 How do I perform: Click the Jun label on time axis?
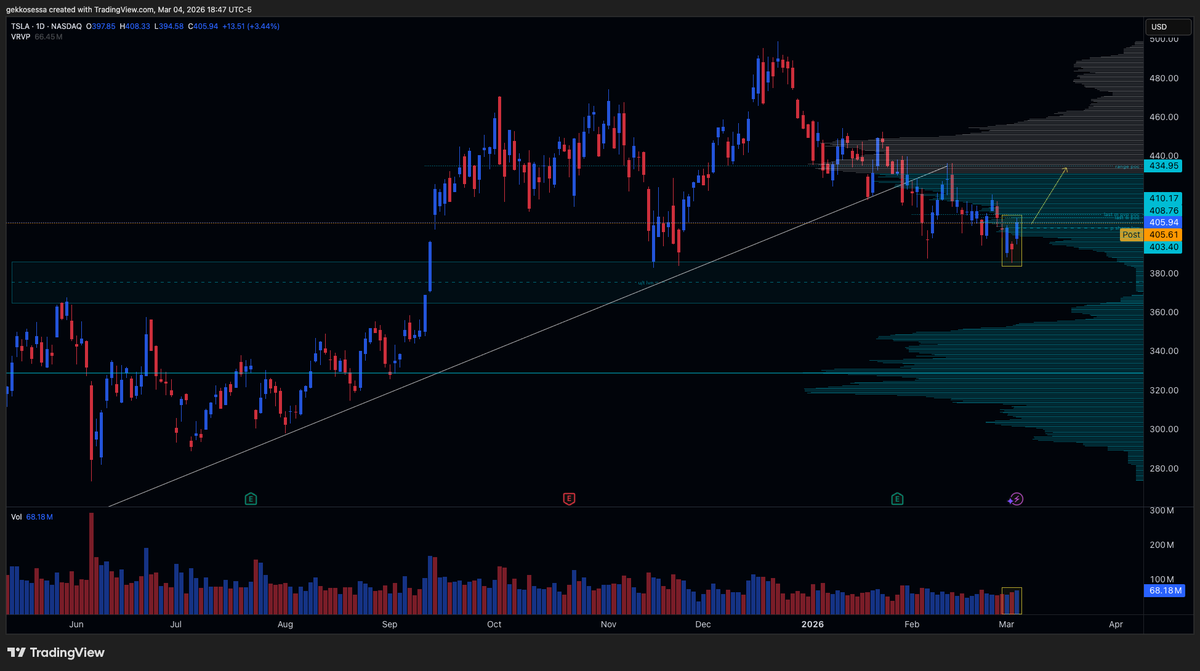pyautogui.click(x=76, y=624)
